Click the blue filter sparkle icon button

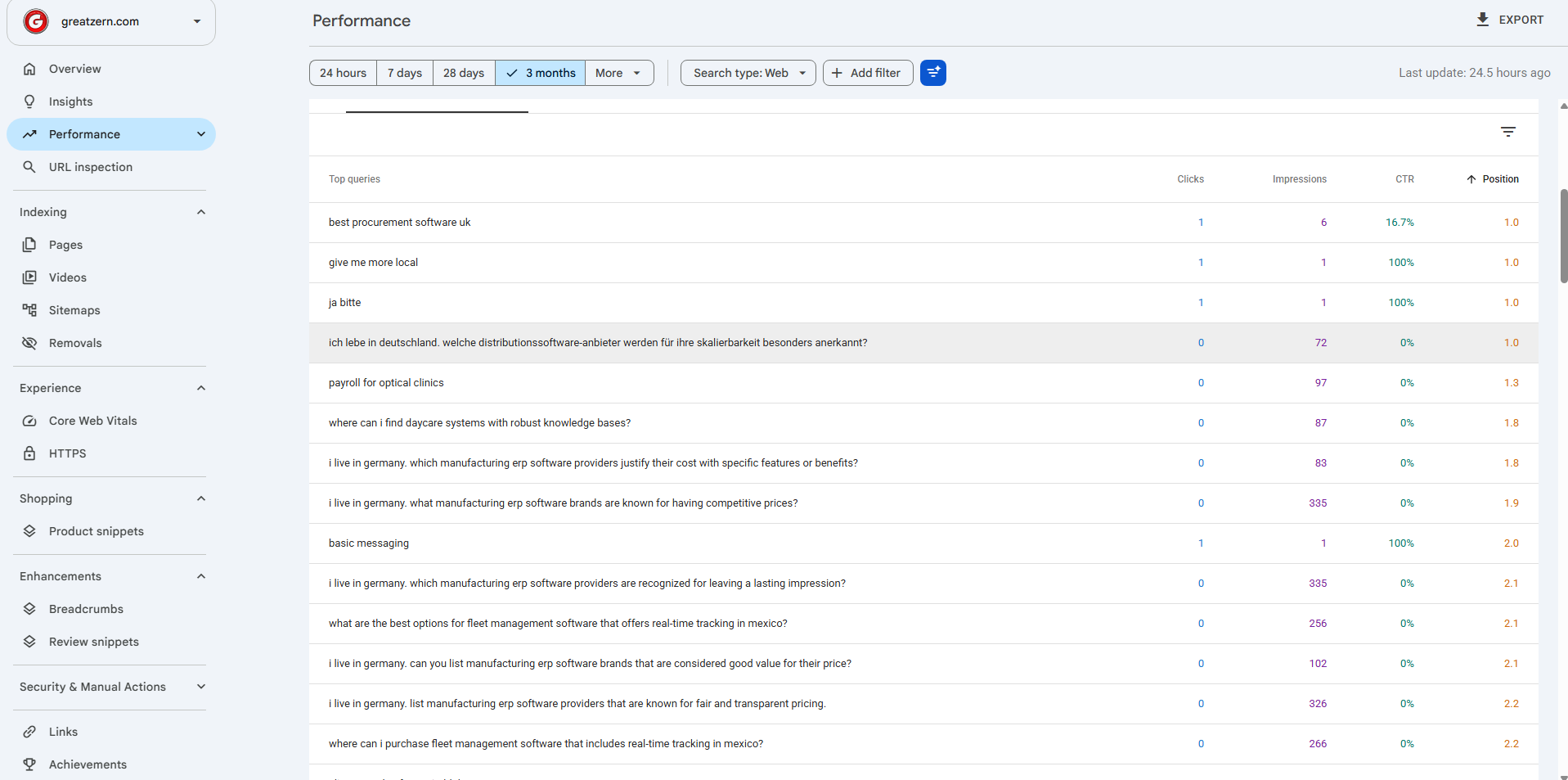933,73
